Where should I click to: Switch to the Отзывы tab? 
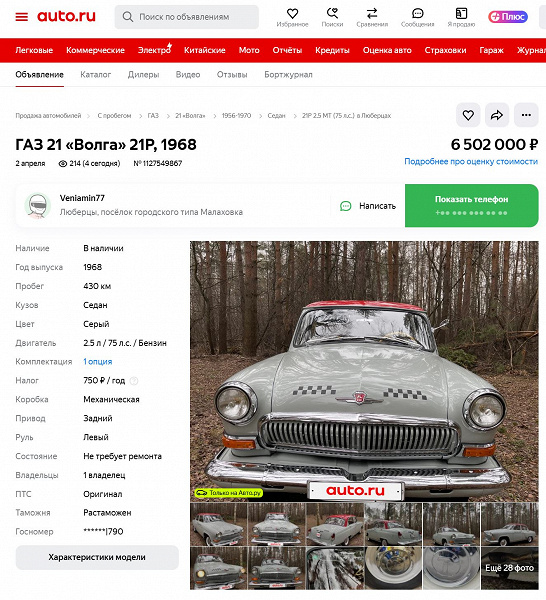click(x=232, y=75)
